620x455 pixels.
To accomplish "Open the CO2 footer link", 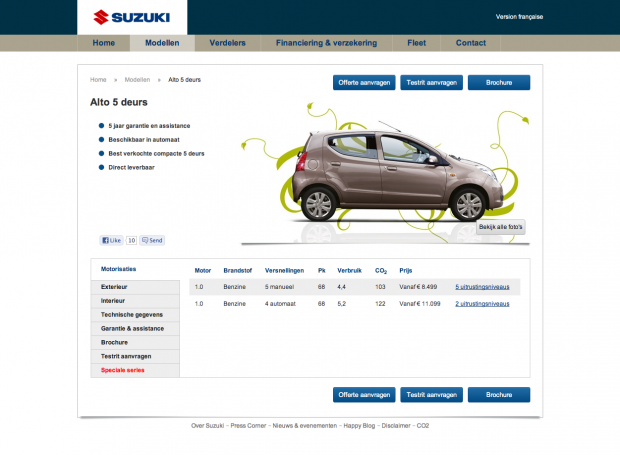I will [423, 426].
